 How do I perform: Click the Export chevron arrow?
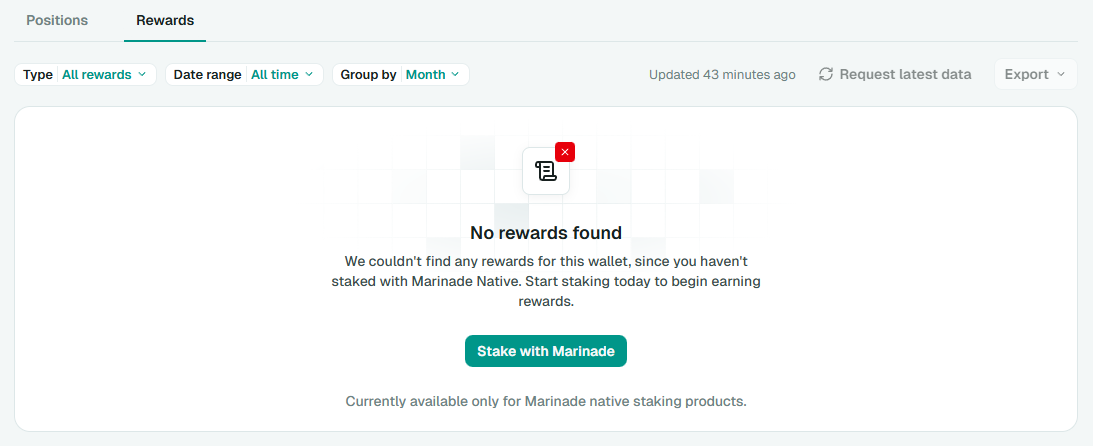coord(1060,74)
